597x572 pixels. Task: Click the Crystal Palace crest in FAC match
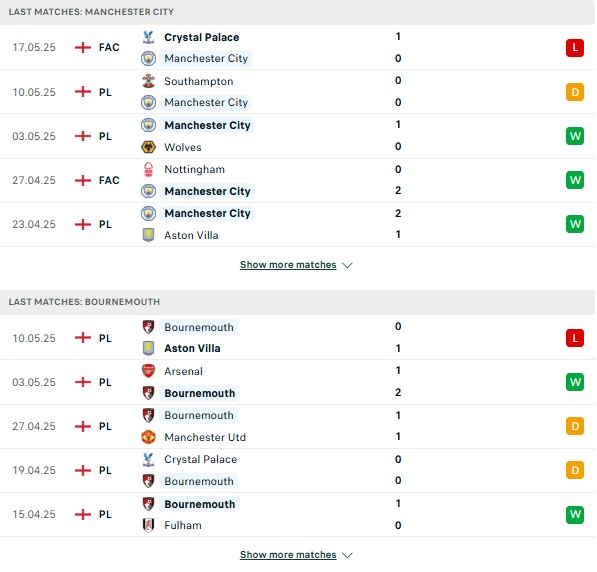pyautogui.click(x=148, y=37)
